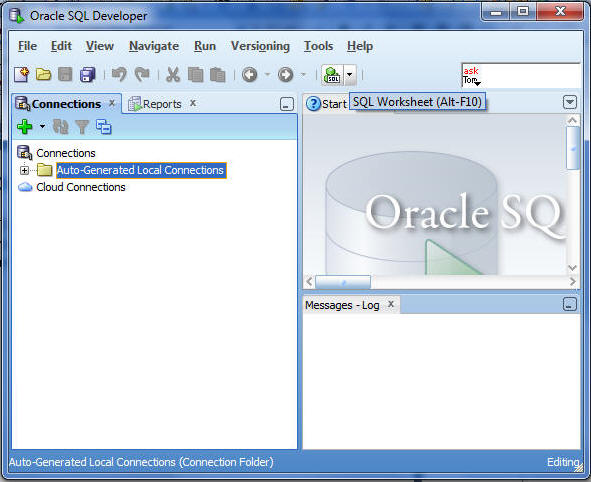Minimize the Connections panel
The image size is (591, 482).
[287, 104]
